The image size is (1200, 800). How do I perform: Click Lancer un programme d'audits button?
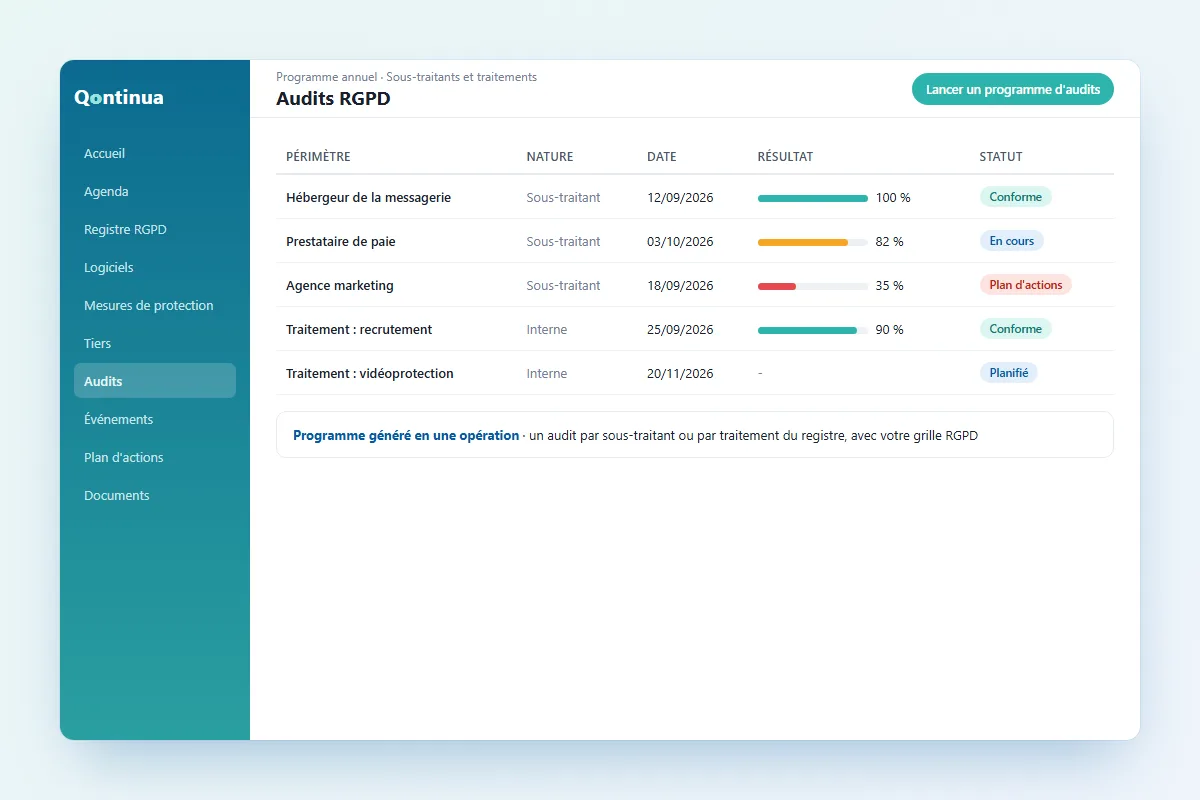1013,89
